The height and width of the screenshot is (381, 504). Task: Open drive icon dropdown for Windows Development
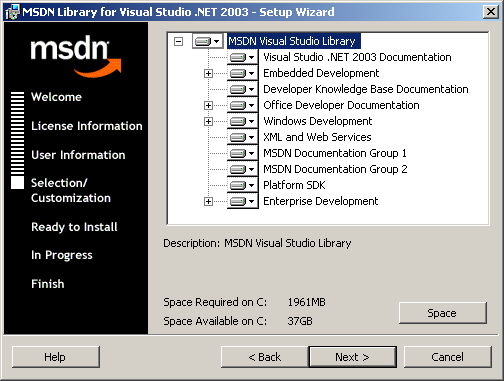coord(242,121)
